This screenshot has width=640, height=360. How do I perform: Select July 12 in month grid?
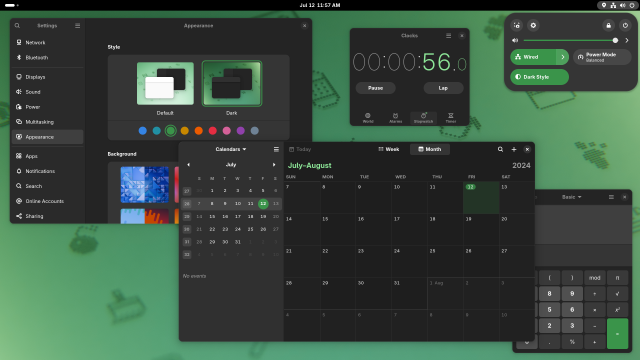tap(481, 198)
